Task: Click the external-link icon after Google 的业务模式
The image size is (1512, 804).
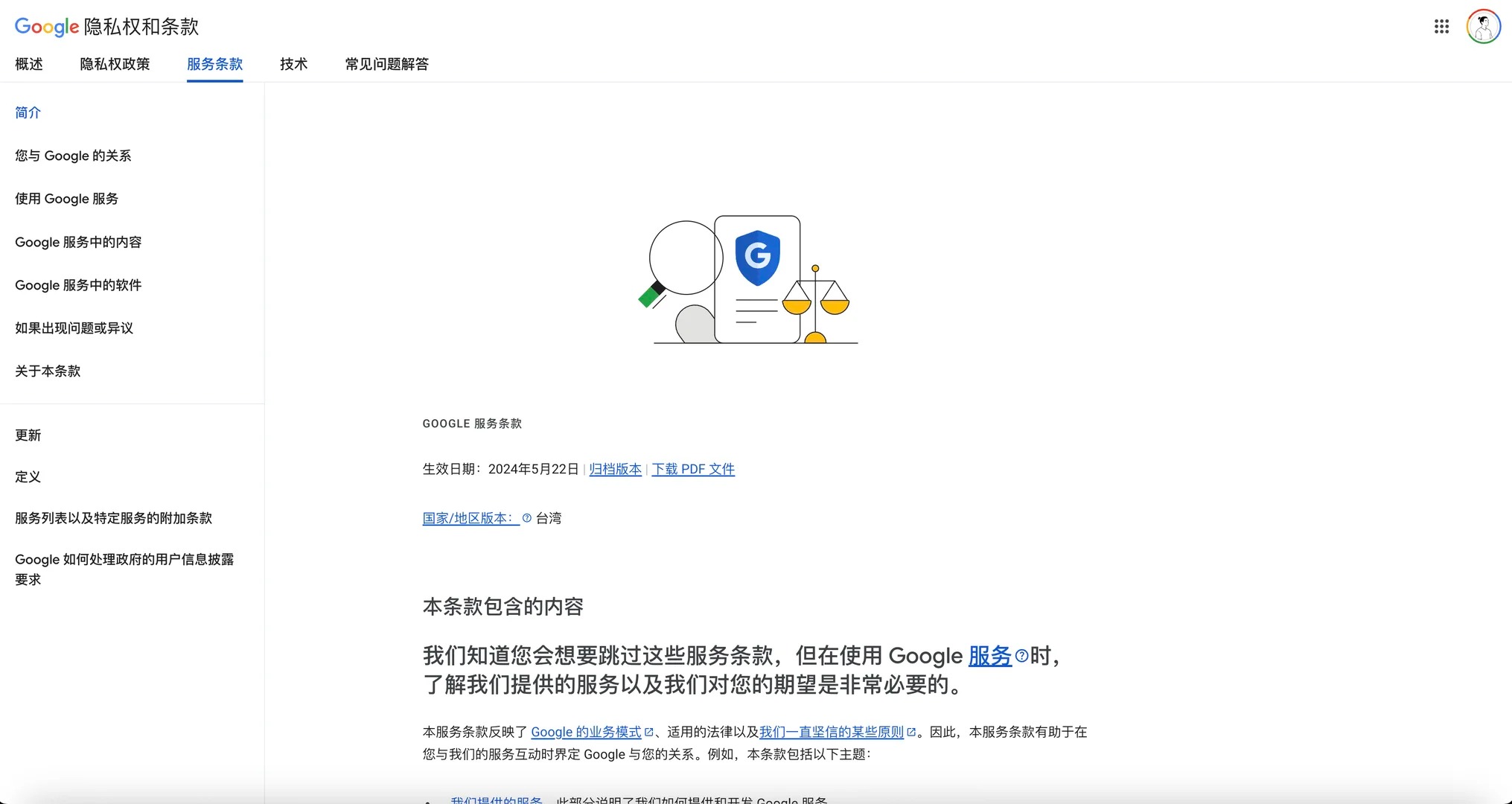Action: (648, 732)
